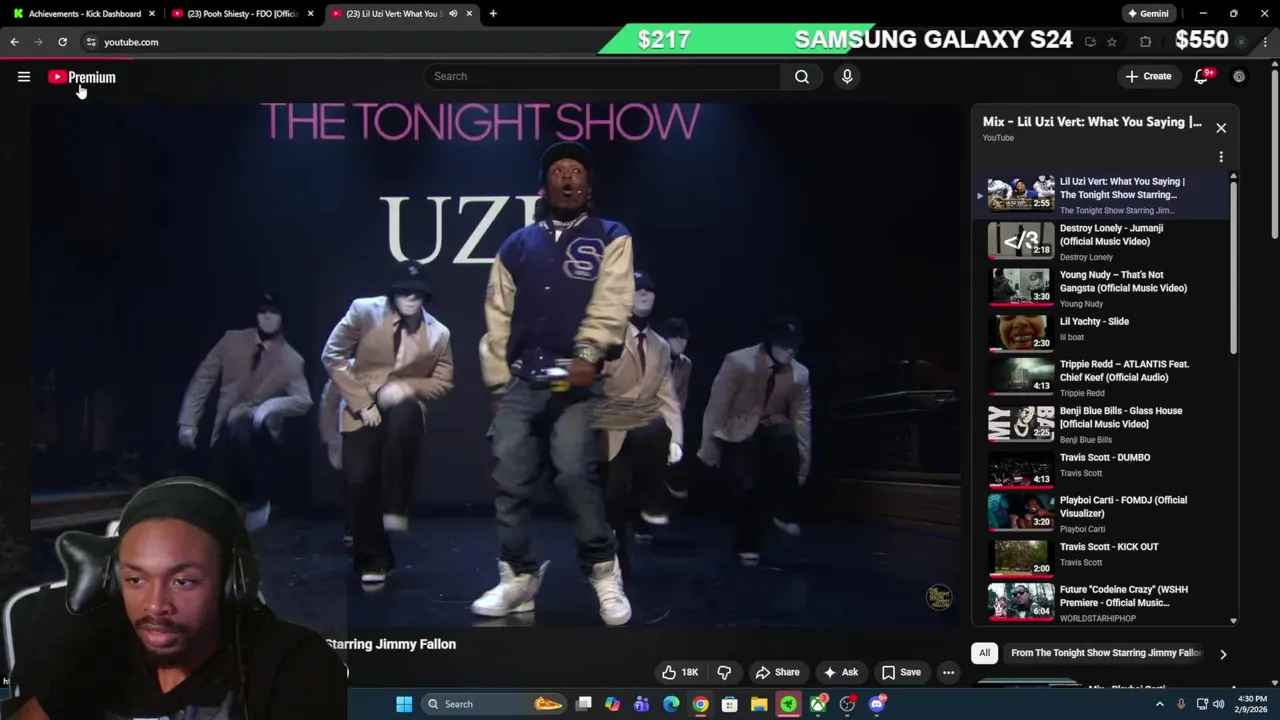This screenshot has height=720, width=1280.
Task: Play Young Nudy That's Not Gangsta video
Action: [1102, 288]
